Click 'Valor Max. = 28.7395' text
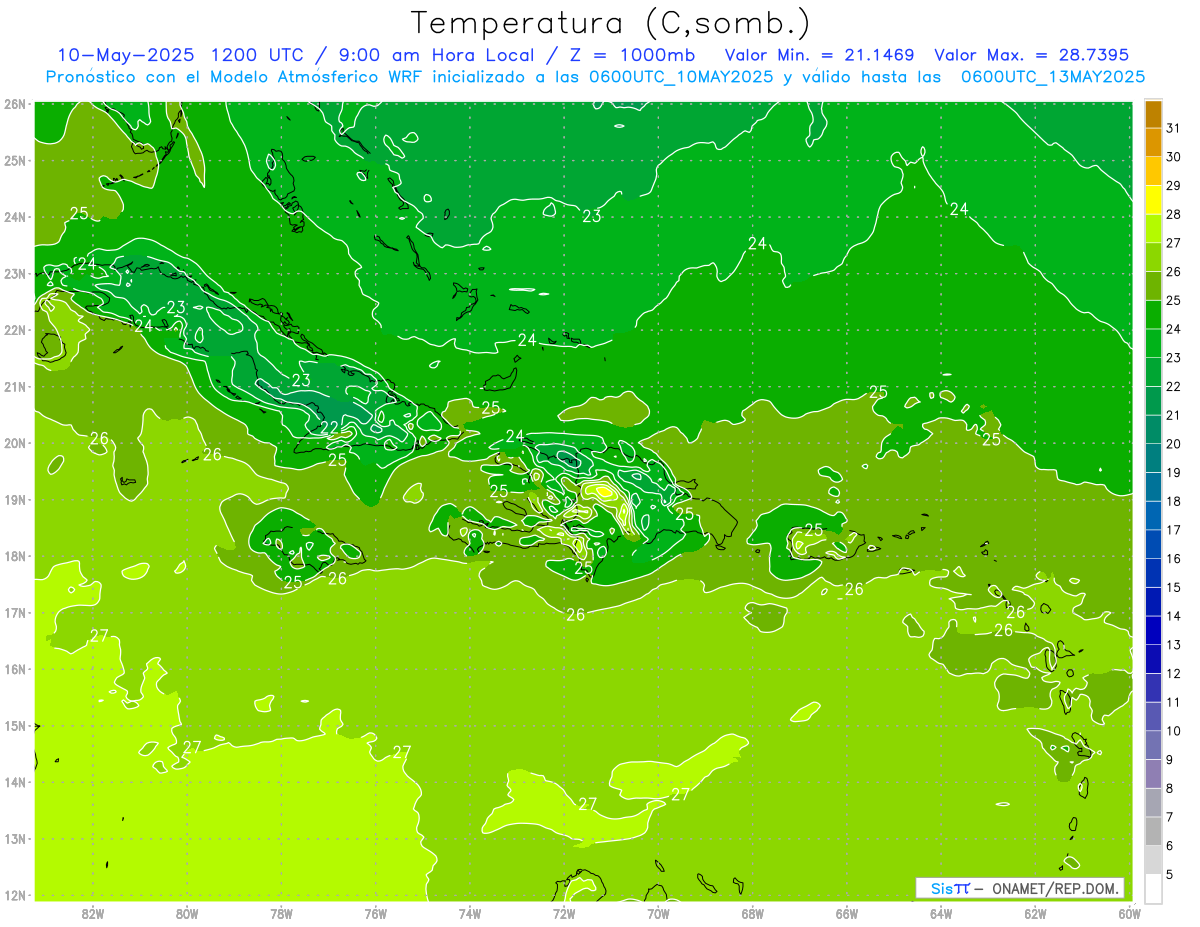Viewport: 1200px width, 927px height. [x=1032, y=55]
